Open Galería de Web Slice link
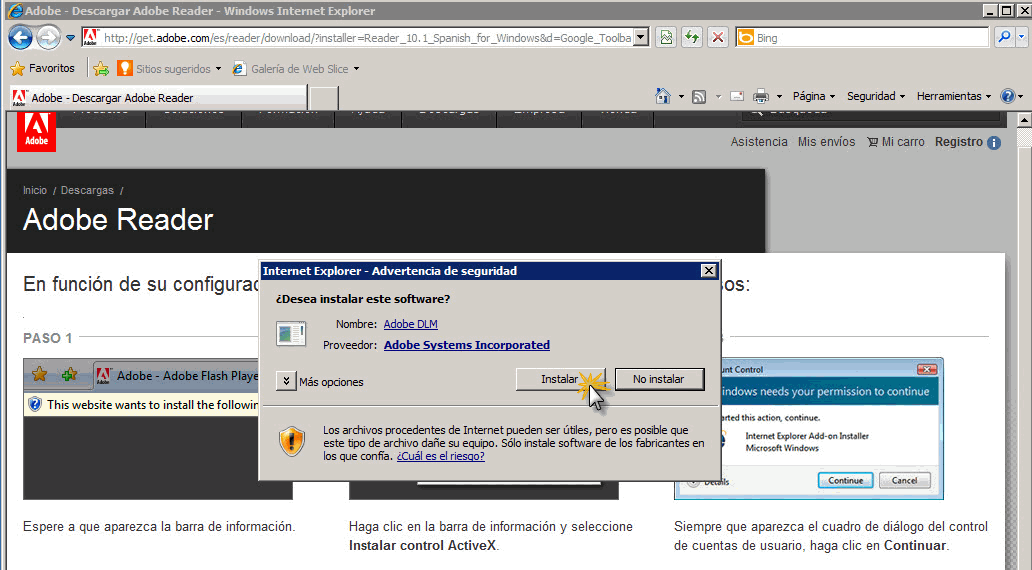The height and width of the screenshot is (570, 1032). click(x=296, y=68)
